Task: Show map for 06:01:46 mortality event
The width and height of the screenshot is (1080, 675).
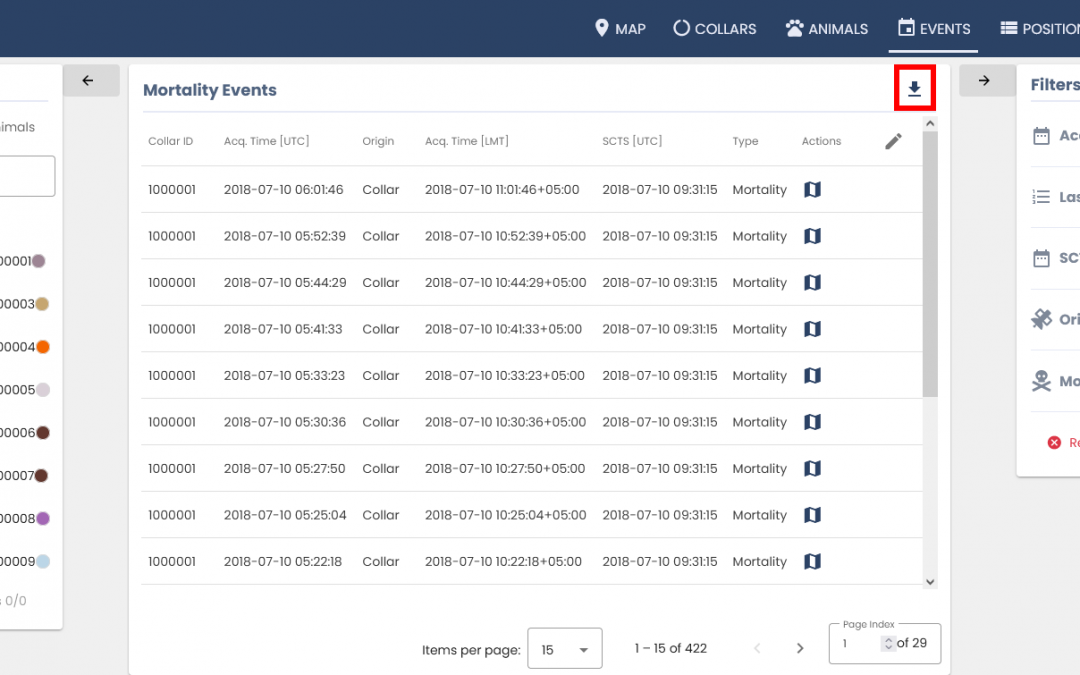Action: (812, 190)
